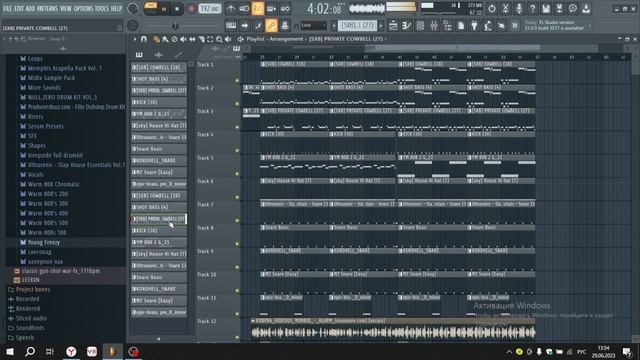Mute Track 3 with its green dot
Screen dimensions: 640x360
237,127
